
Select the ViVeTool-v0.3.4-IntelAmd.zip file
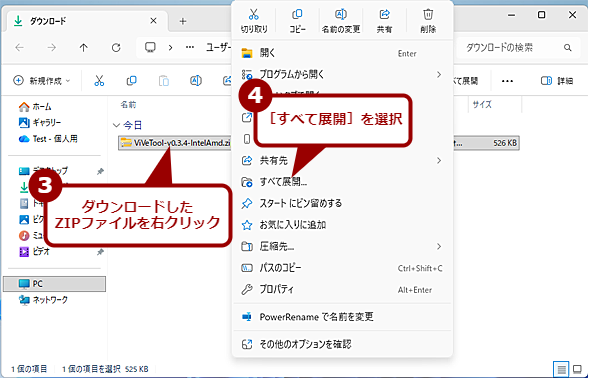click(x=175, y=143)
